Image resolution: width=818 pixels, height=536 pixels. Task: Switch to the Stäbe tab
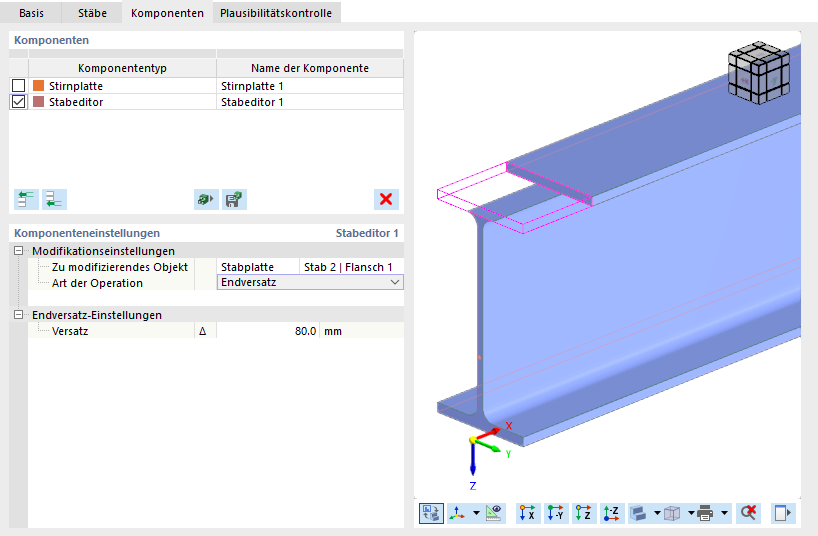coord(92,13)
